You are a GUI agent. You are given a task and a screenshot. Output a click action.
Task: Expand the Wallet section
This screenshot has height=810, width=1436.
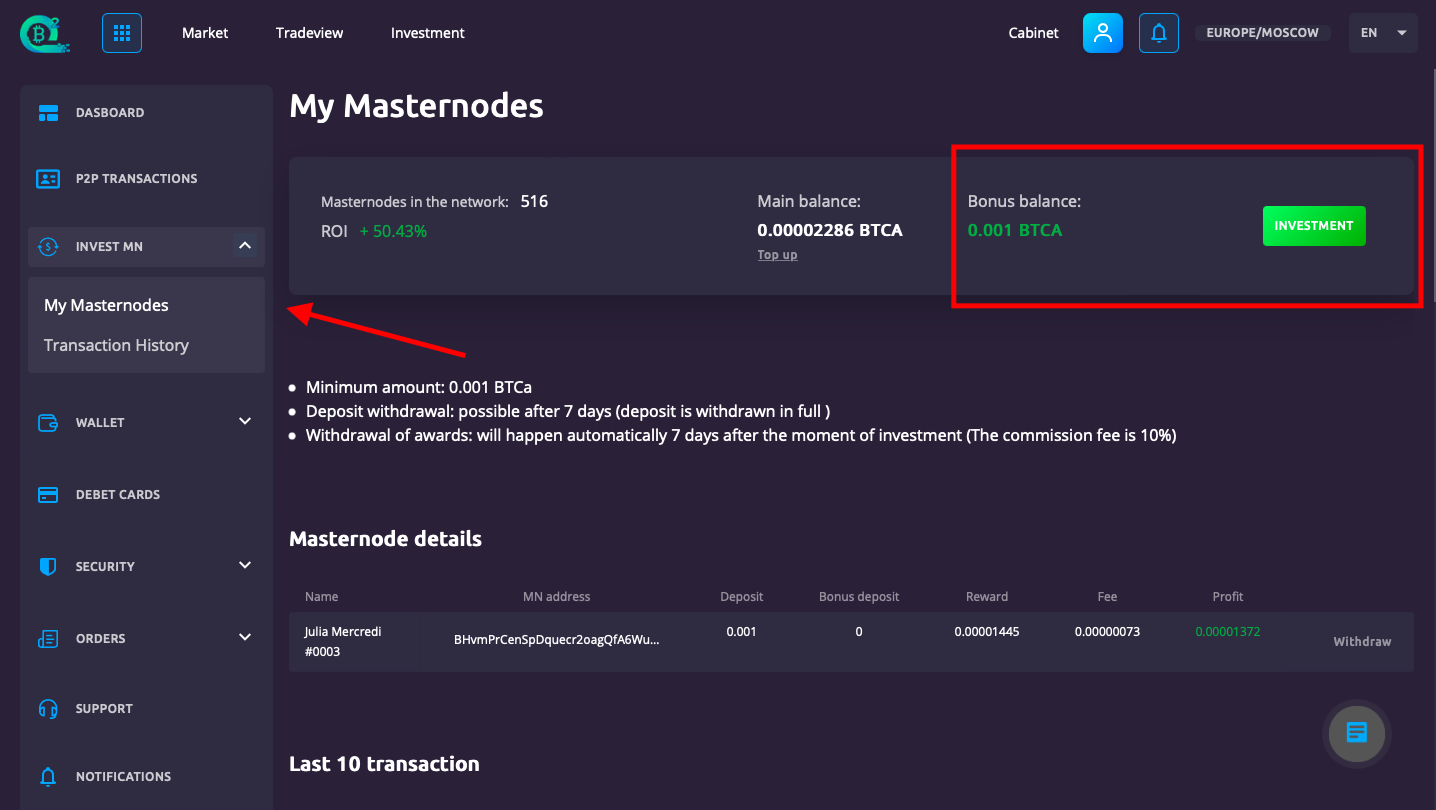pyautogui.click(x=245, y=422)
